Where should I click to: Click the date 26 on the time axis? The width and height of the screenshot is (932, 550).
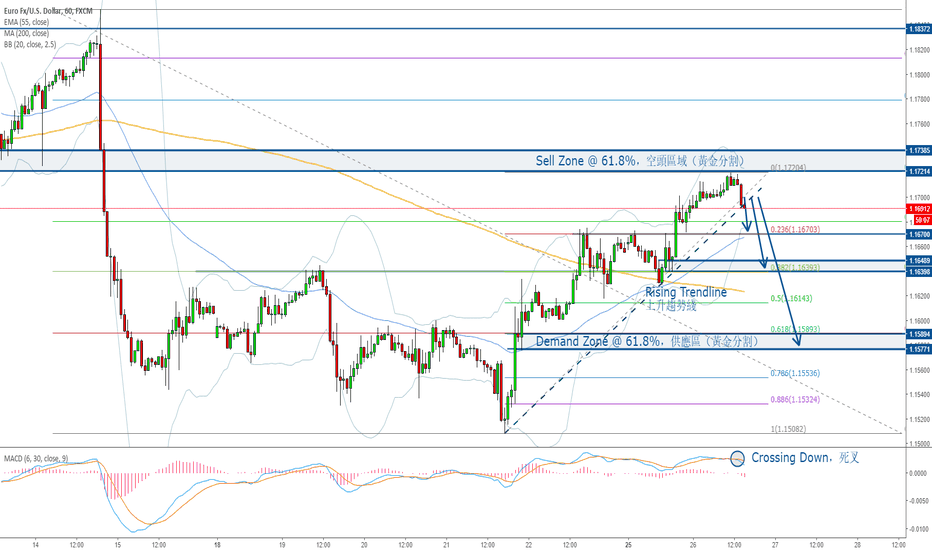(x=693, y=544)
